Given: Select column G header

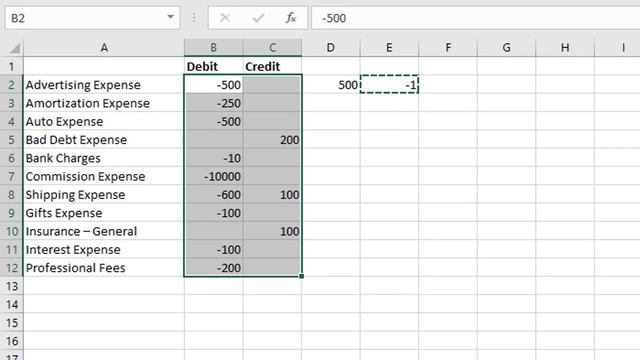Looking at the screenshot, I should 507,48.
